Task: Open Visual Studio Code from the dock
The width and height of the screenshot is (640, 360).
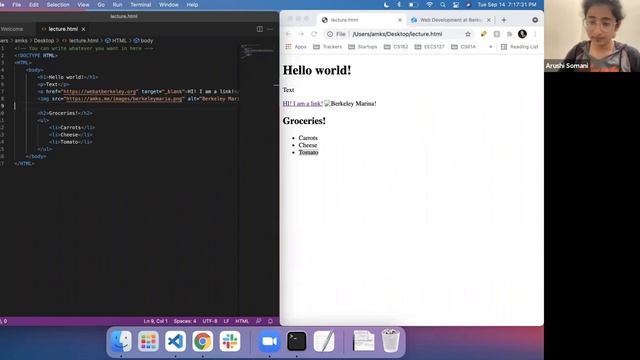Action: tap(176, 341)
